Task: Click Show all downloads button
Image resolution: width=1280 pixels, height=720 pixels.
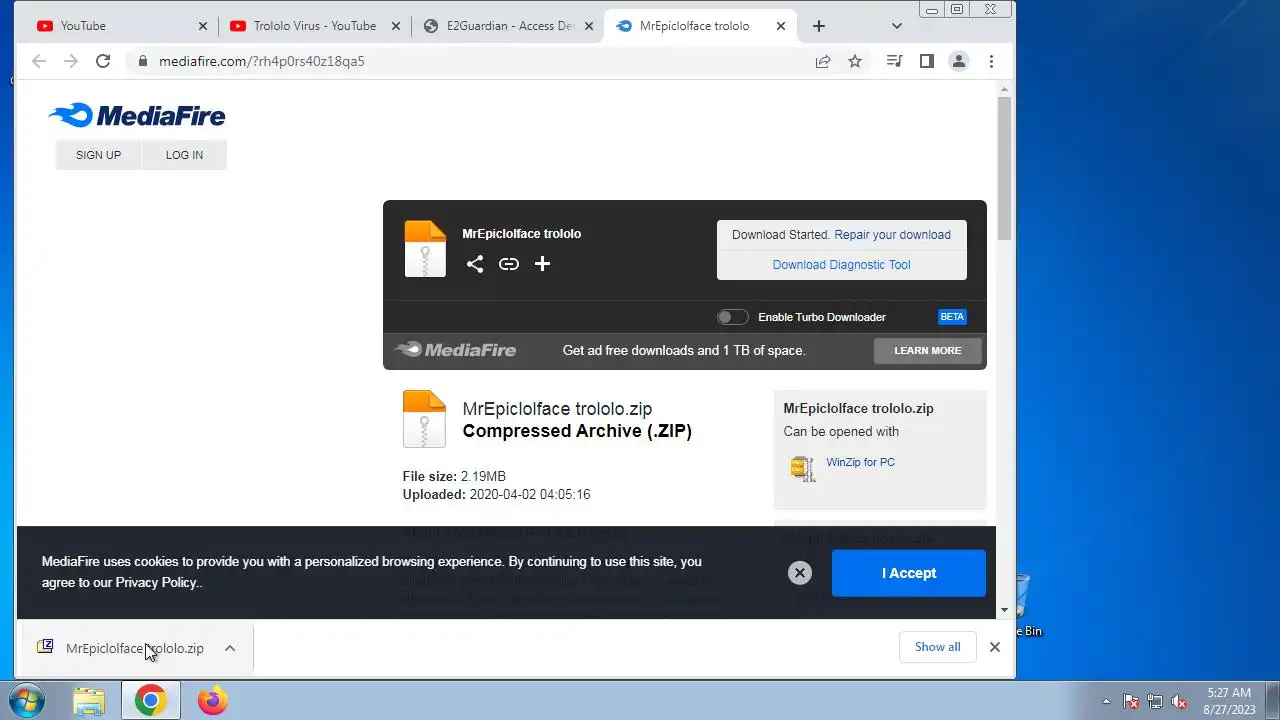Action: tap(938, 647)
